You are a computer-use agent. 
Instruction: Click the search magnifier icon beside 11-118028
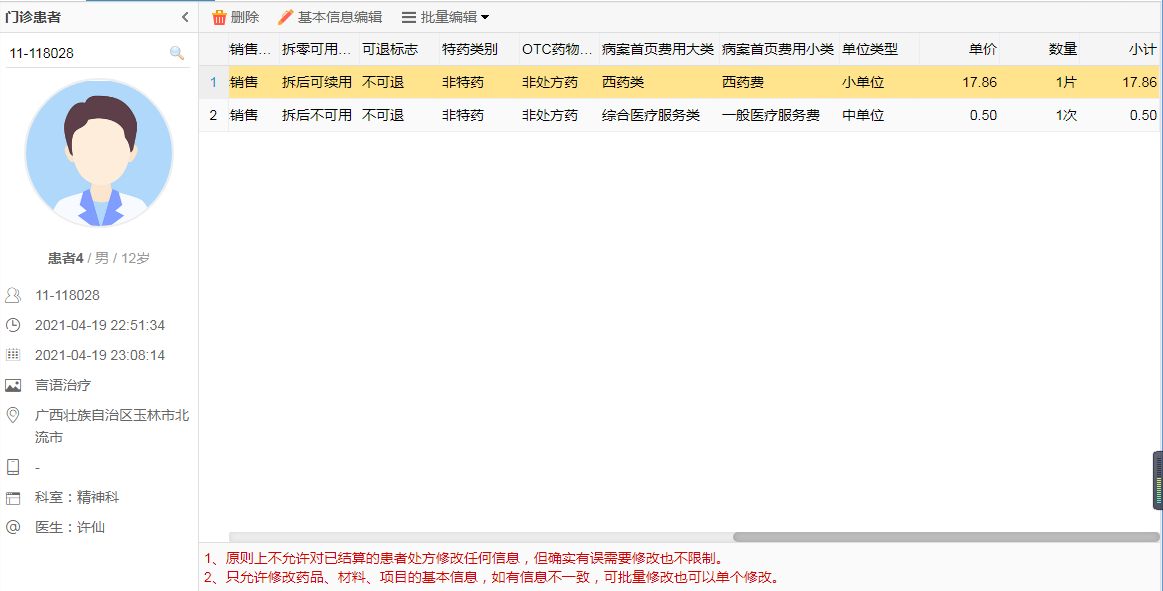click(x=177, y=53)
